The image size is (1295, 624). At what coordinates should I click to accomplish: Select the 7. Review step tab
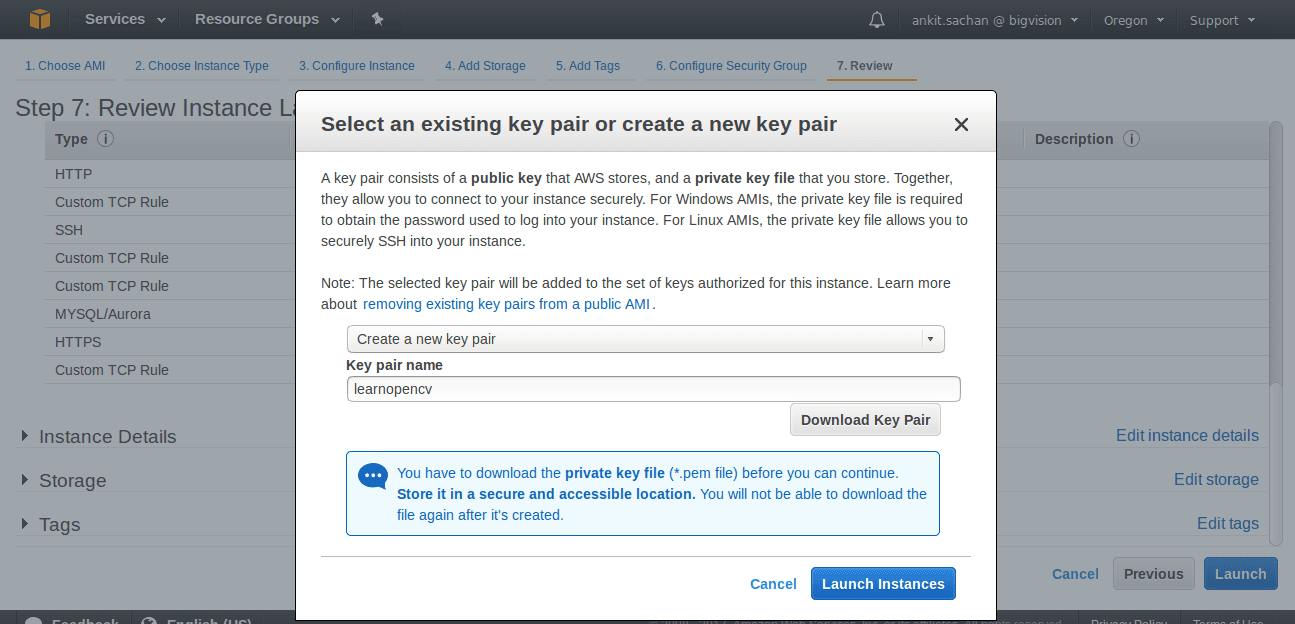865,66
